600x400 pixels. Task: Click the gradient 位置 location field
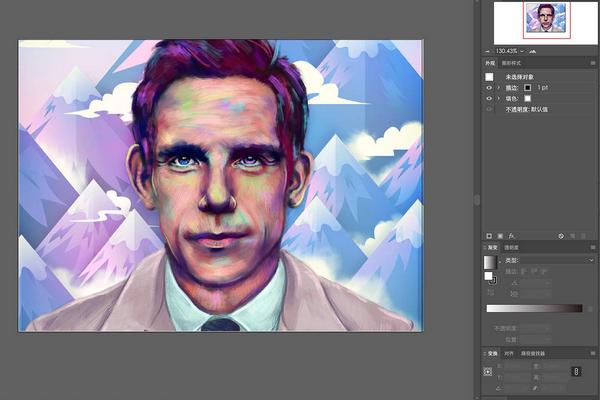[x=535, y=340]
